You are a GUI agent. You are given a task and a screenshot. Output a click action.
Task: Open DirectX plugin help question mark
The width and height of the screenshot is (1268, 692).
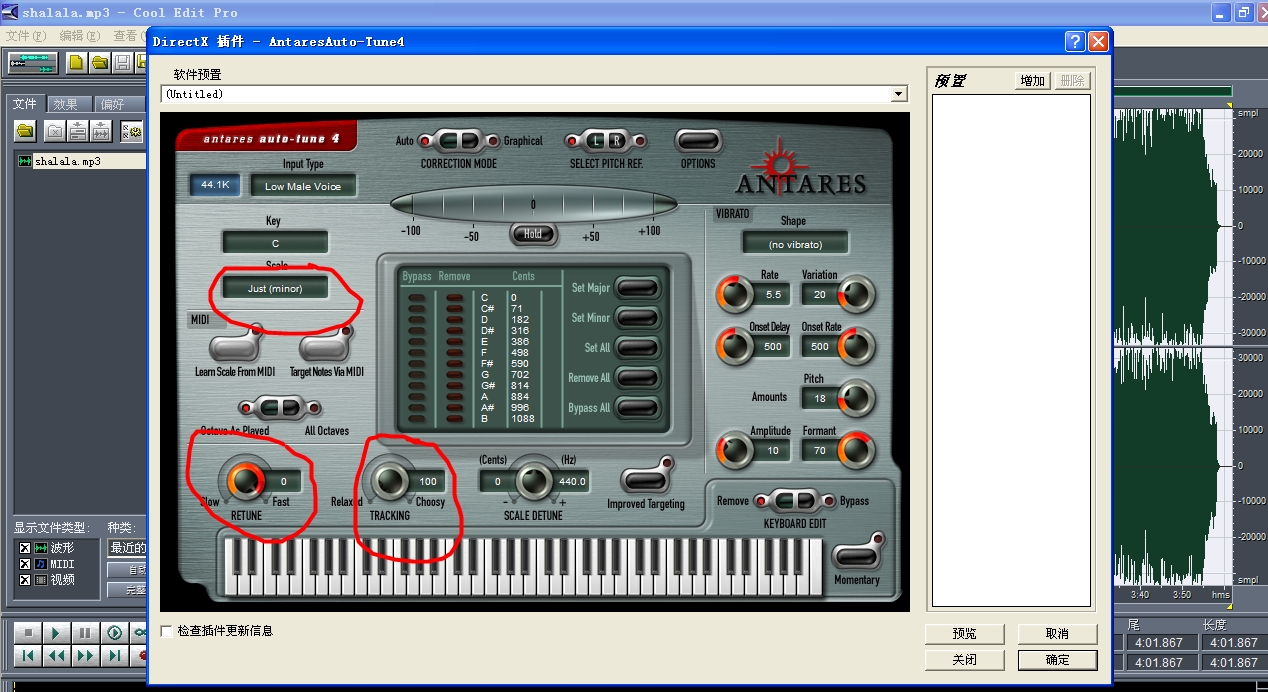(1075, 41)
